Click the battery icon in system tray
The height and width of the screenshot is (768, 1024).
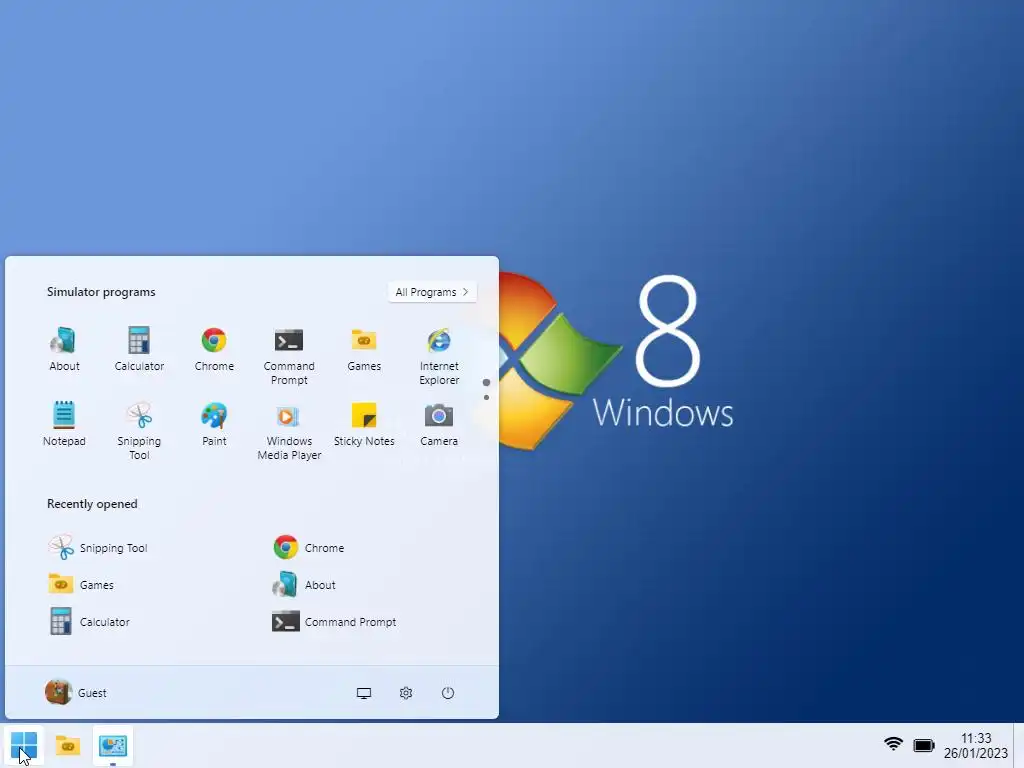[x=923, y=745]
